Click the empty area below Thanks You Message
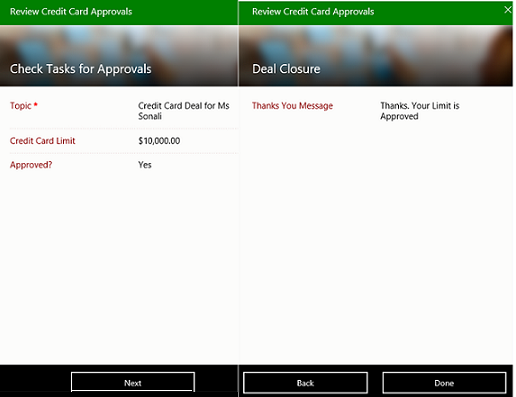Viewport: 516px width, 397px height. pos(376,240)
